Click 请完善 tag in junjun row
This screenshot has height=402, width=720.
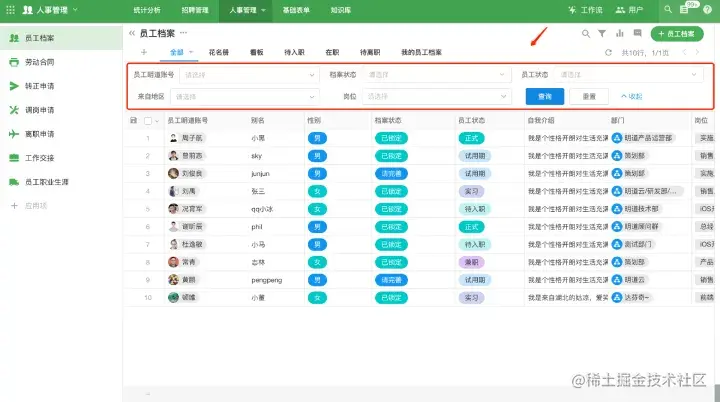(391, 174)
